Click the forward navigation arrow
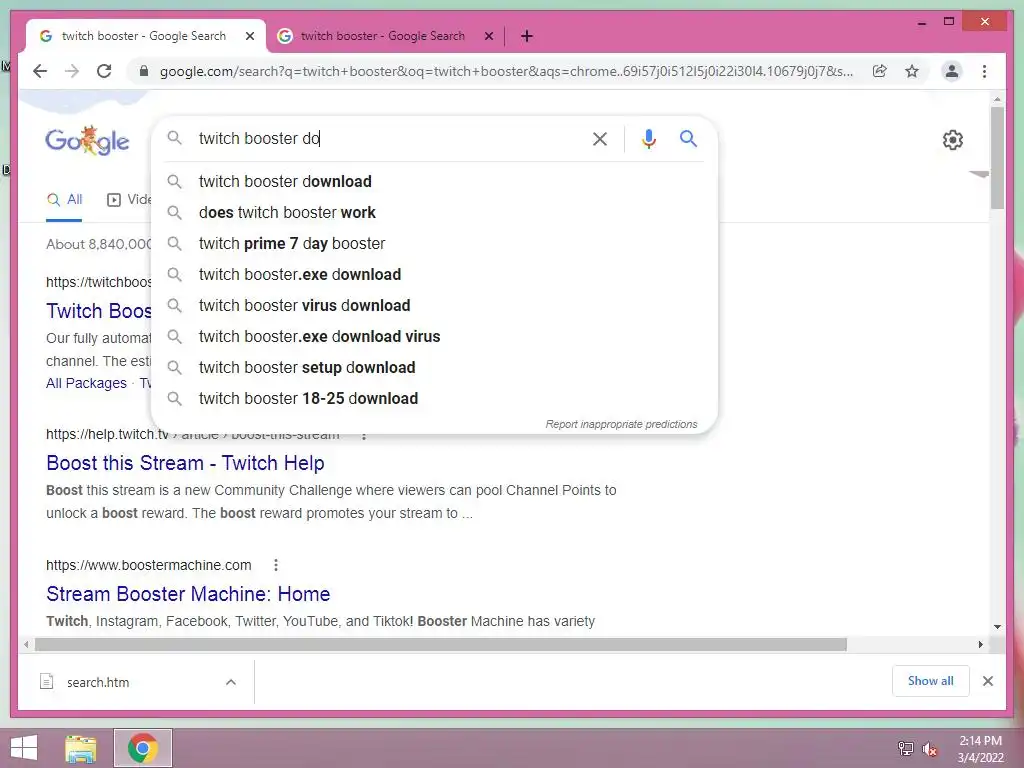Screen dimensions: 1024x768 tap(72, 71)
